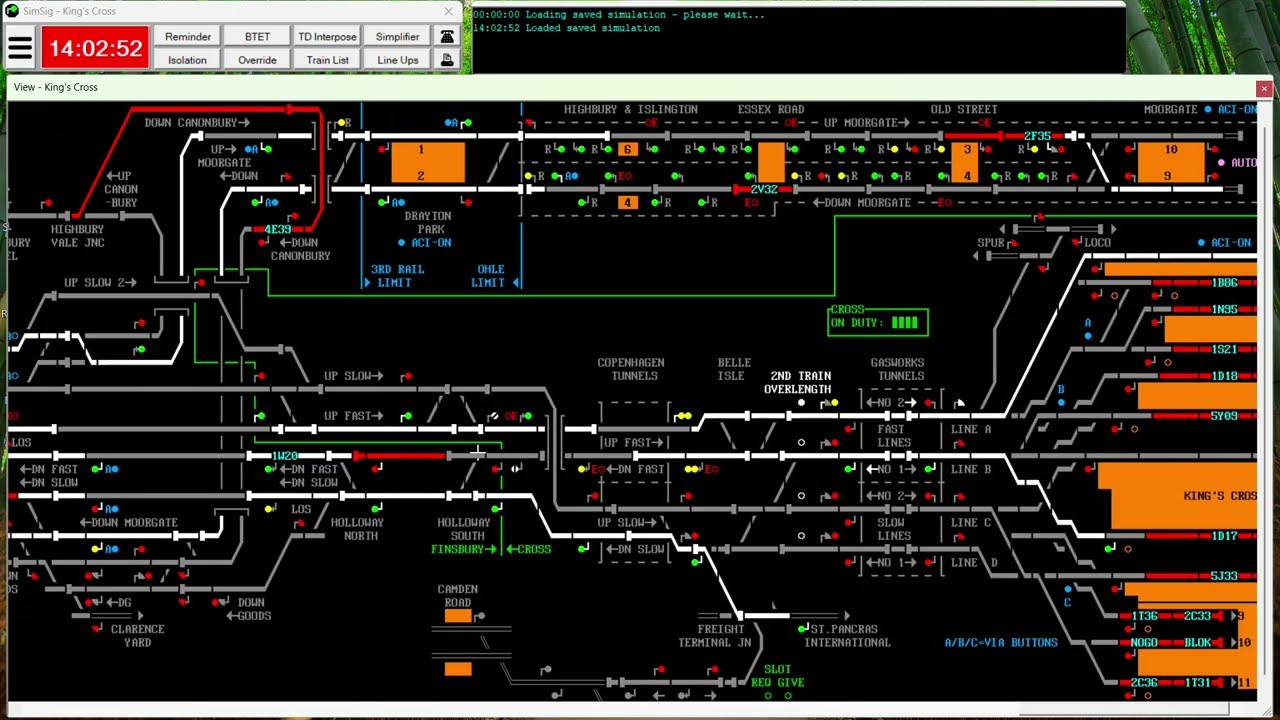Click the red signal right of Camden Road

[x=481, y=616]
